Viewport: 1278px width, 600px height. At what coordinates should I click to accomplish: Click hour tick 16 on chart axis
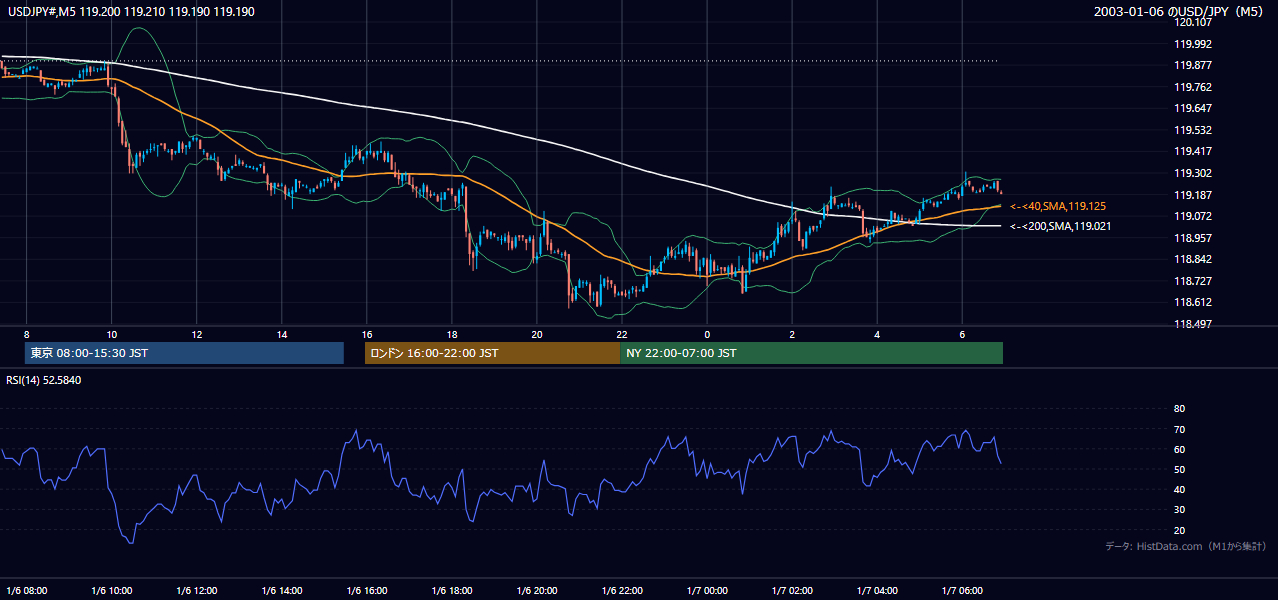tap(367, 334)
